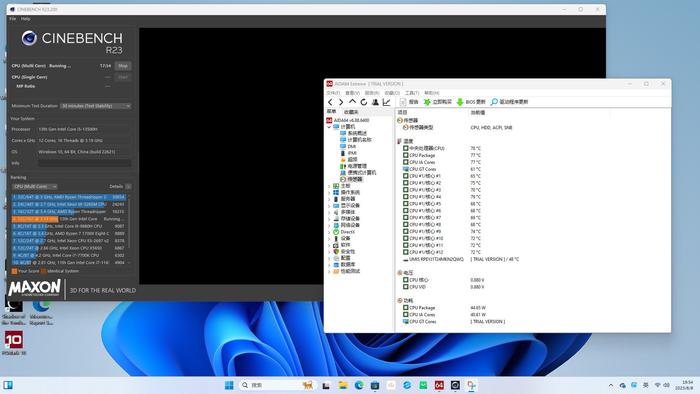
Task: Open the AIDA64 graph chart icon
Action: (x=387, y=102)
